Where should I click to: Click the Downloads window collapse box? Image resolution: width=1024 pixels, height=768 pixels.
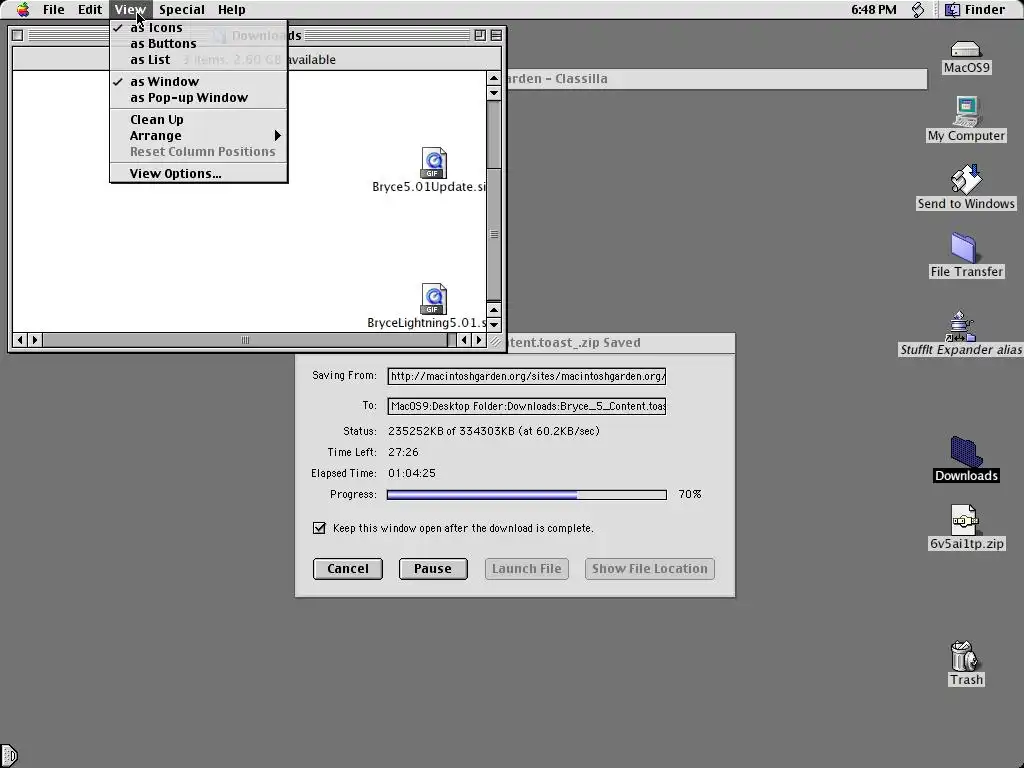point(496,35)
